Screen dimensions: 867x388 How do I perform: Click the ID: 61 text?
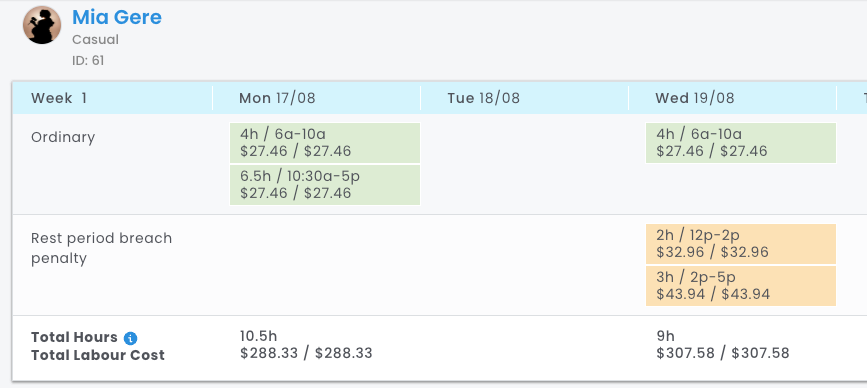[x=88, y=61]
